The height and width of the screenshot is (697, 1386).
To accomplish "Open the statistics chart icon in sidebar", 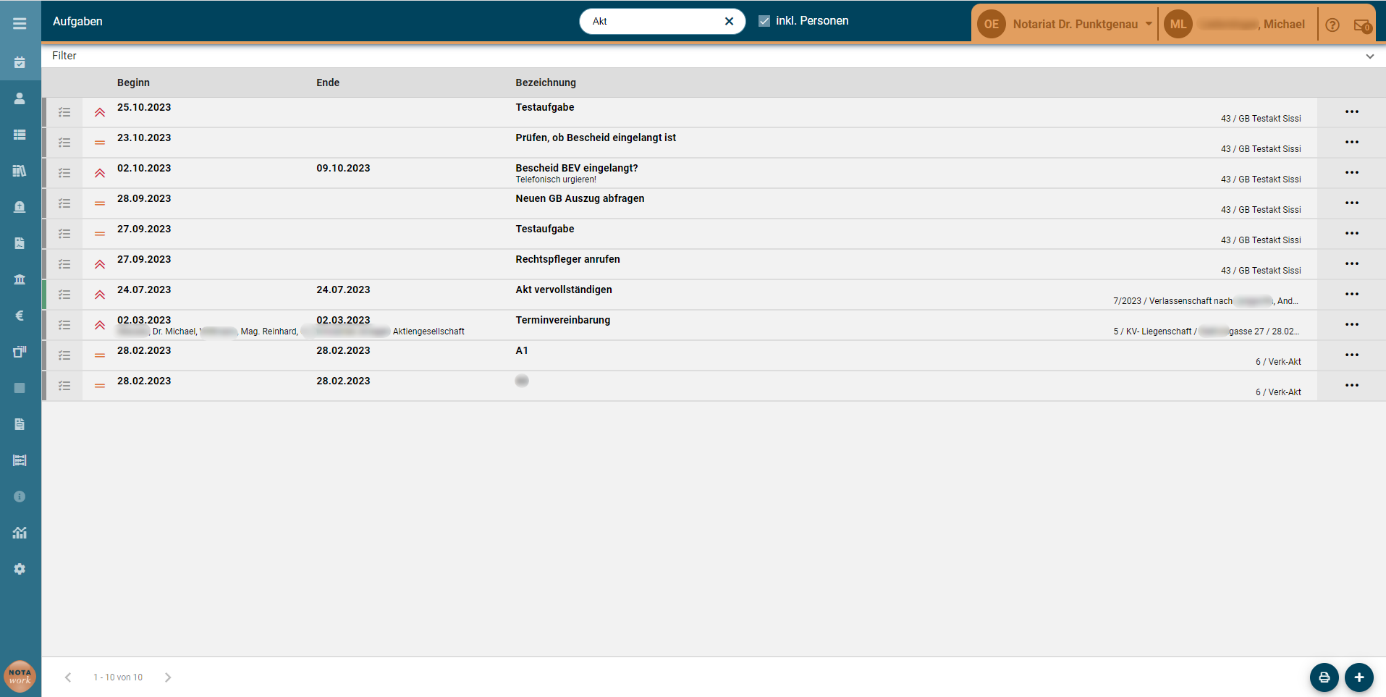I will [x=19, y=532].
